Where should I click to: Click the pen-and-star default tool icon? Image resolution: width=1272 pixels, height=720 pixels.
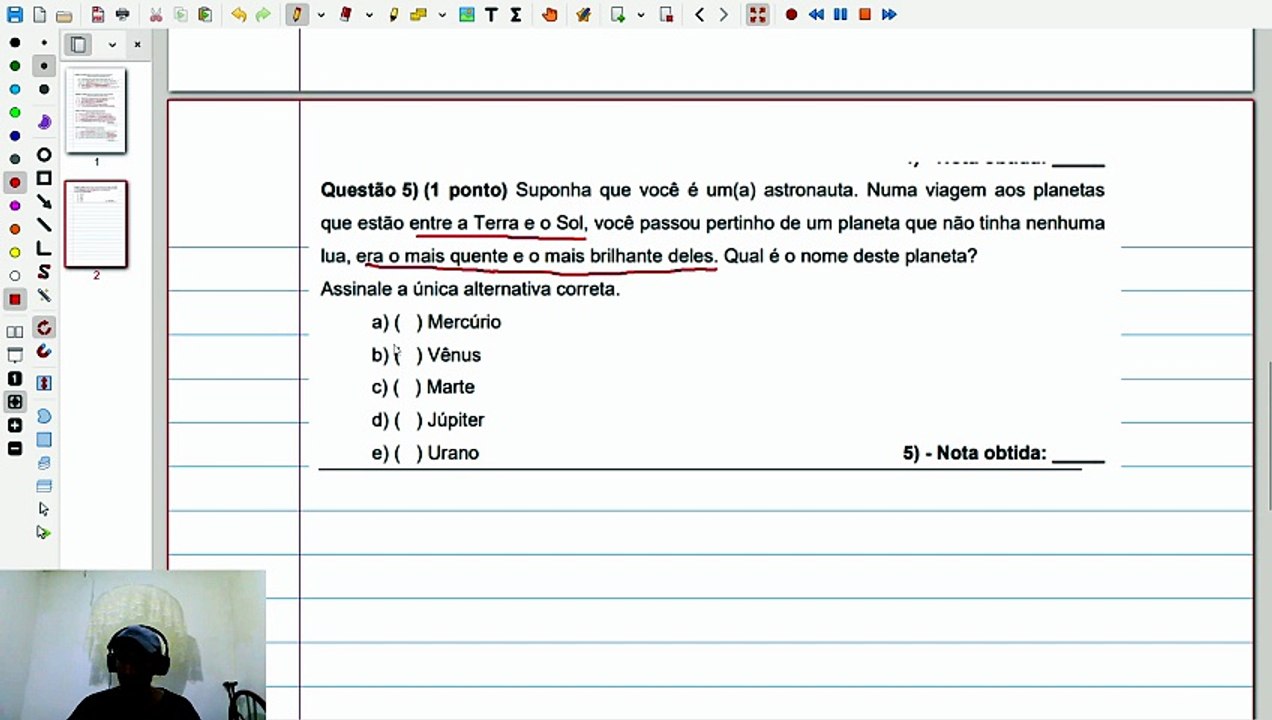[x=584, y=15]
